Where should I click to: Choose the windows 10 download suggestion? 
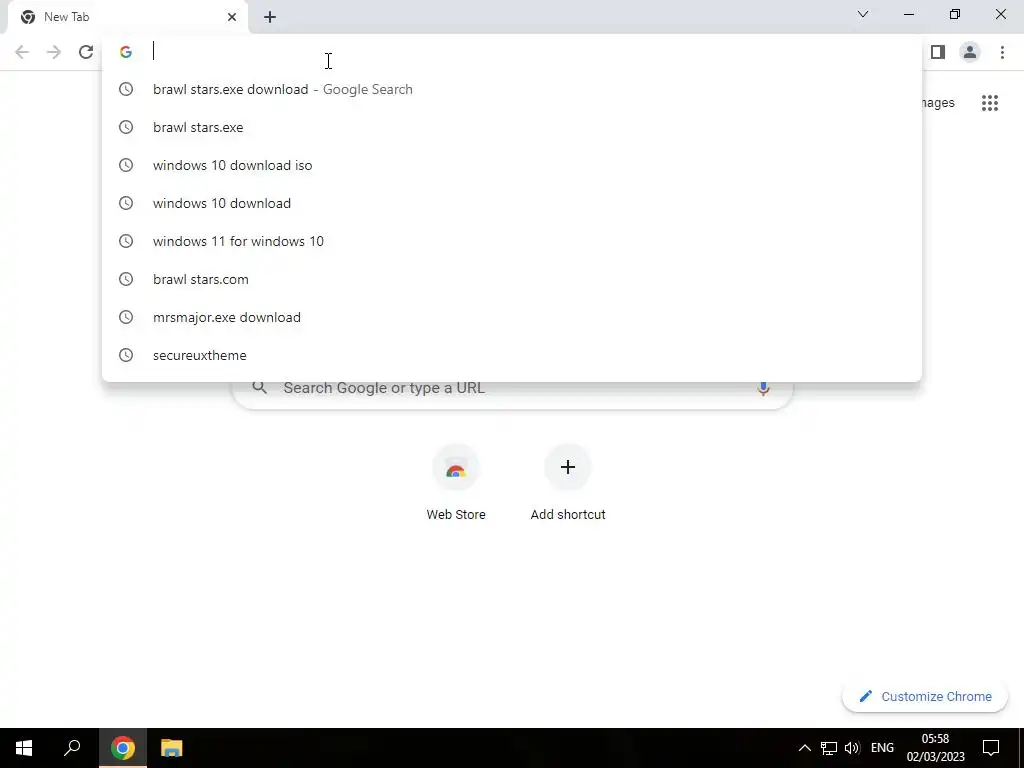coord(512,203)
